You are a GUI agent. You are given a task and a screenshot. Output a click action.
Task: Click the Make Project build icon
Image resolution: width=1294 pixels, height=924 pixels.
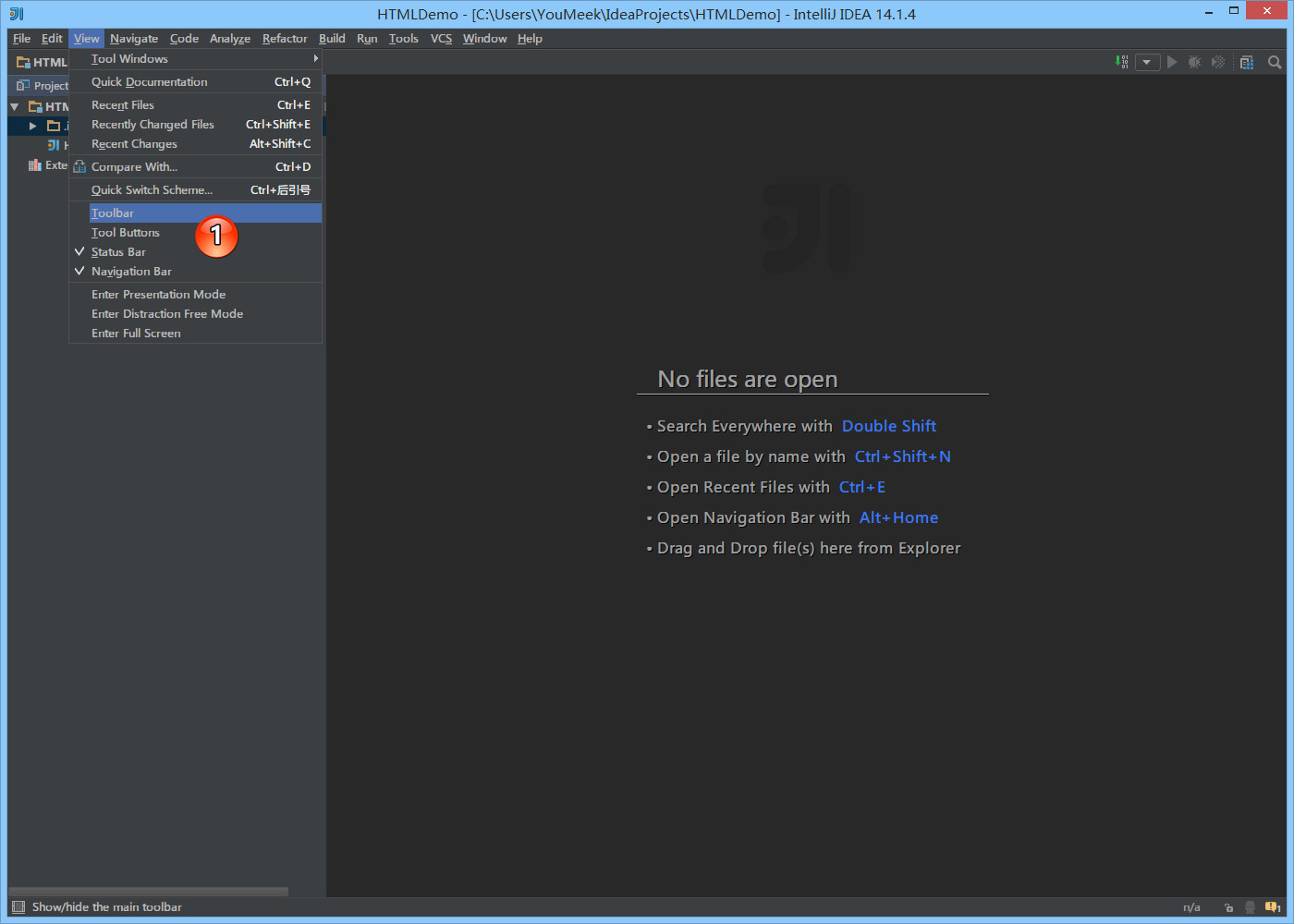click(x=1122, y=62)
